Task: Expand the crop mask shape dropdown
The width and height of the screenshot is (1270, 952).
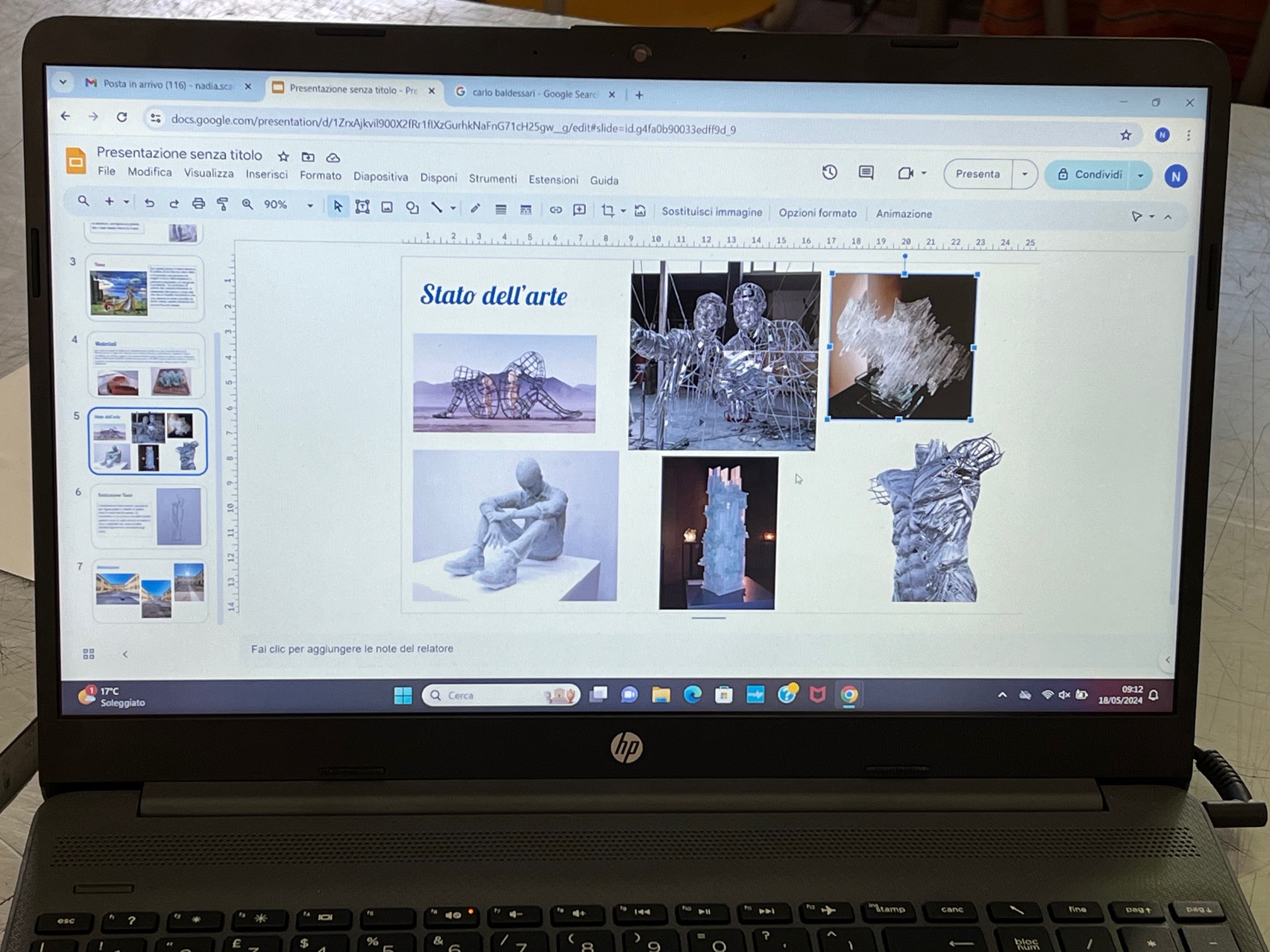Action: pos(623,211)
